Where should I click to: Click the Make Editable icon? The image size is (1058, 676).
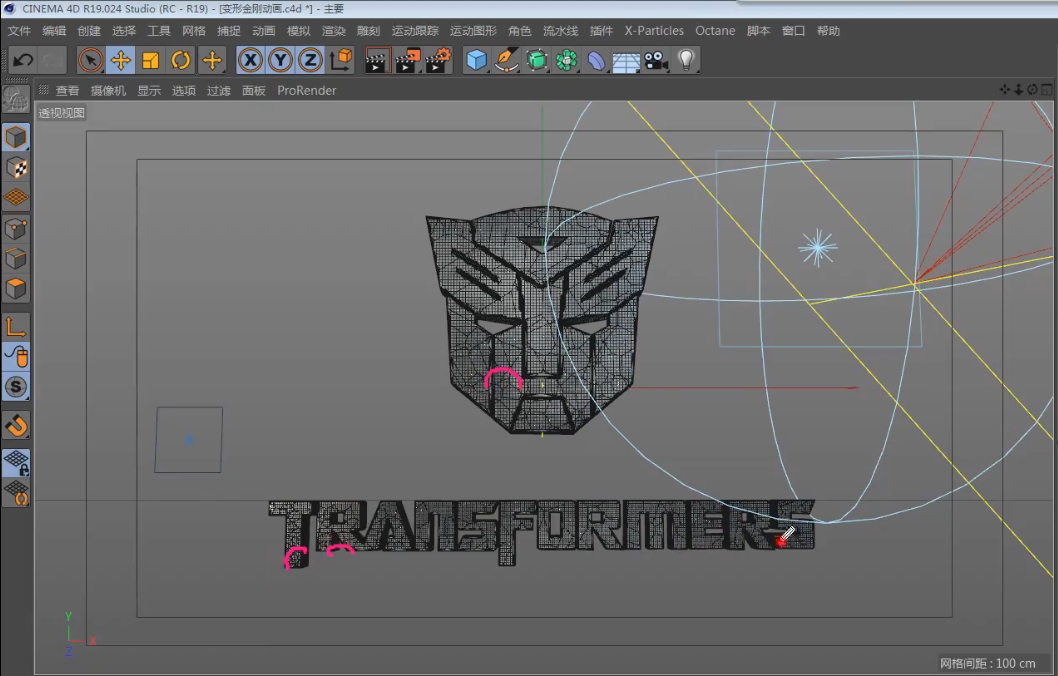click(16, 99)
